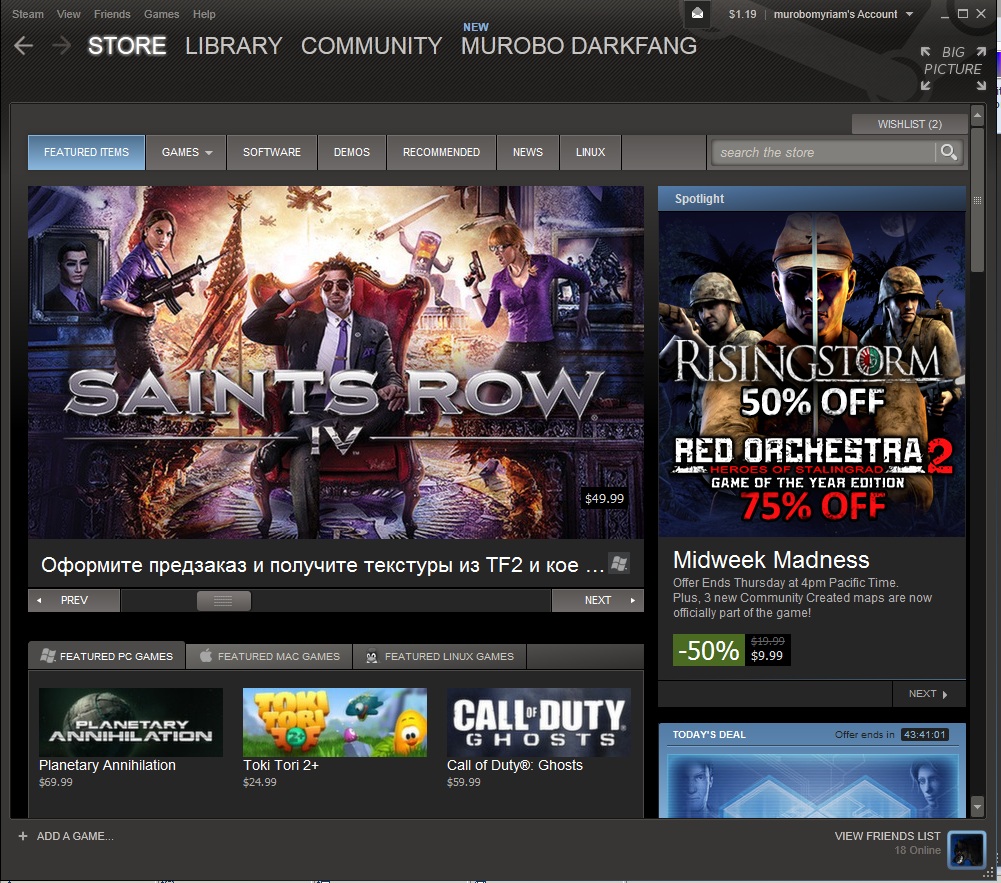Click the Russian pre-order caption text
Screen dimensions: 1001x883
coord(322,564)
